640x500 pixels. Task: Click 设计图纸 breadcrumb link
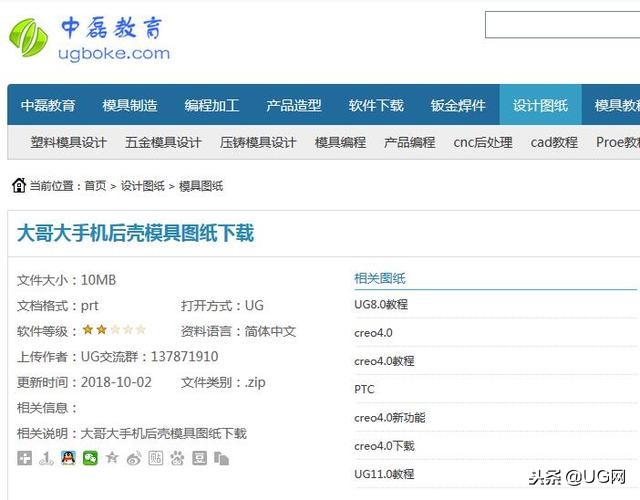pyautogui.click(x=143, y=186)
